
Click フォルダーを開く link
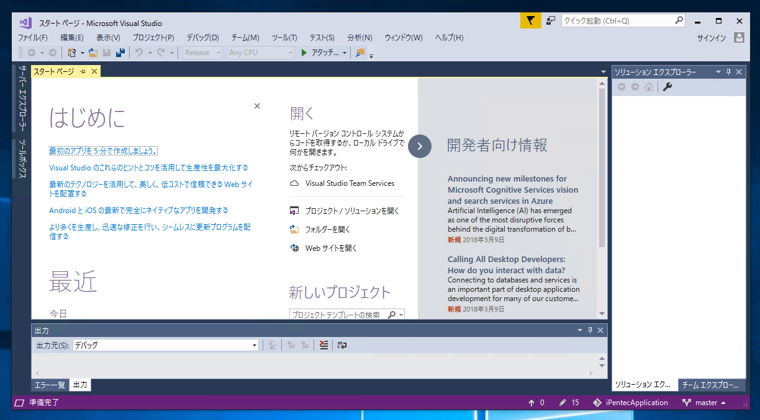coord(328,229)
